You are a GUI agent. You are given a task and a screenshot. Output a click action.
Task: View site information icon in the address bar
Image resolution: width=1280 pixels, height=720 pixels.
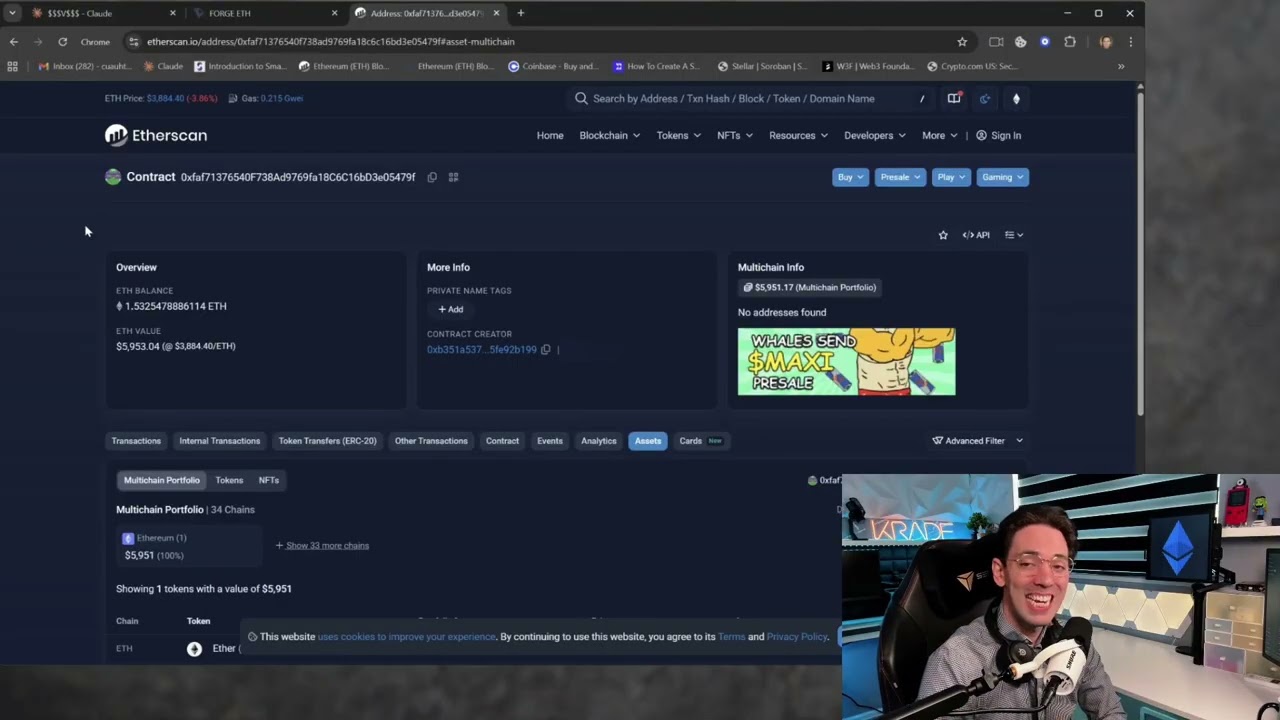133,42
